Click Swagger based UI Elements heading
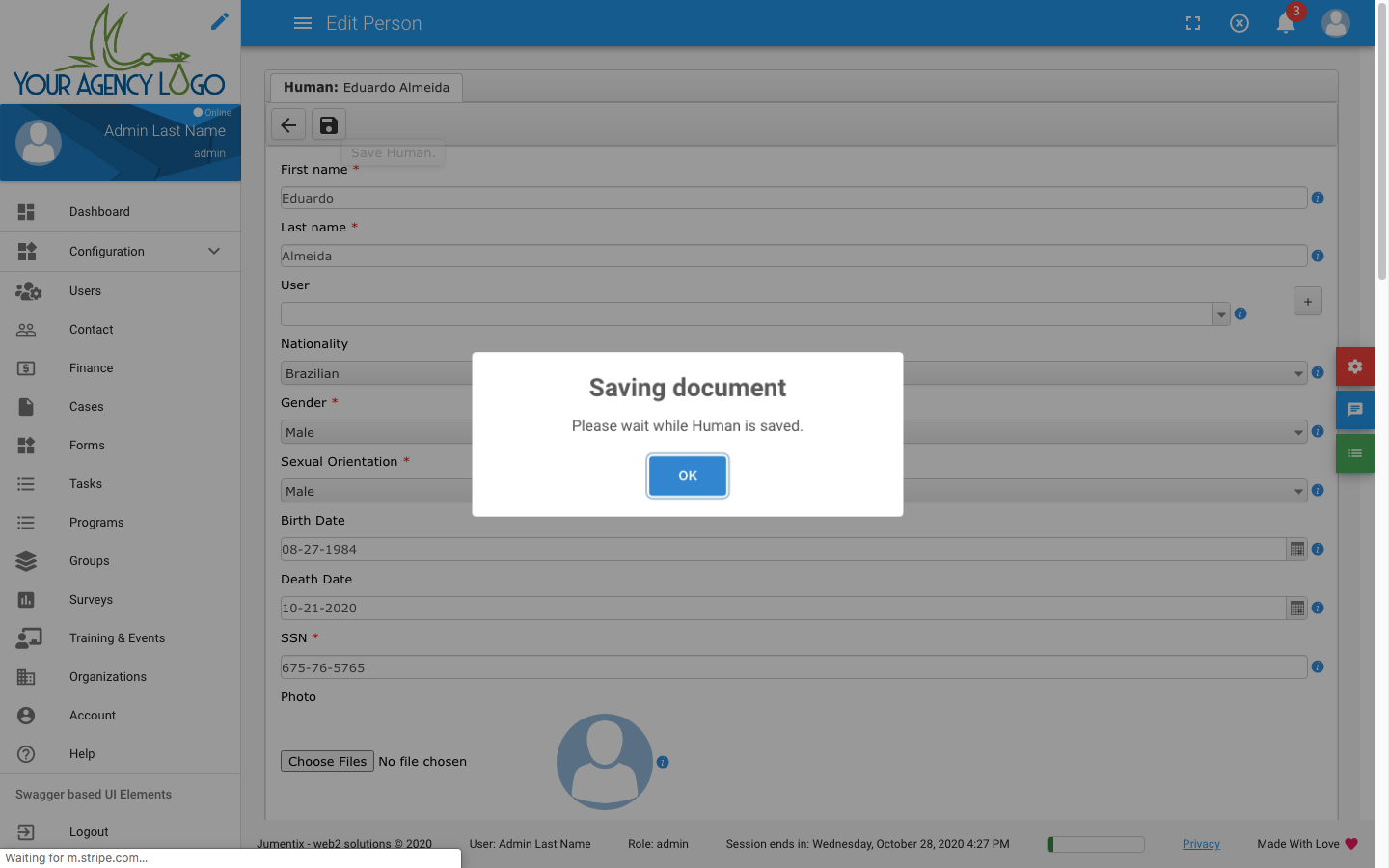Screen dimensions: 1389x868 [x=94, y=795]
